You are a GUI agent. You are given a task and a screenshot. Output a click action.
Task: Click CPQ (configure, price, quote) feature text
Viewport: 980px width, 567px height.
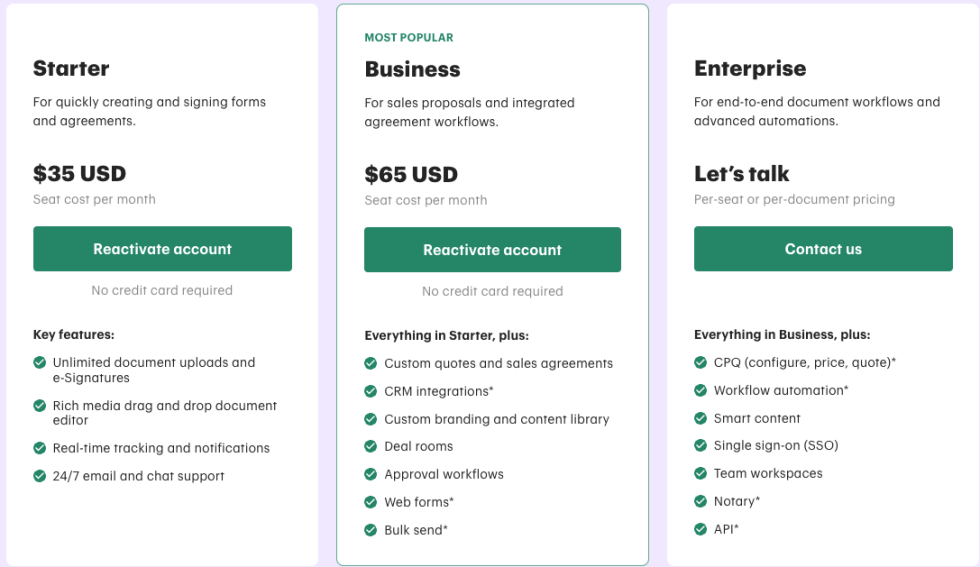(805, 363)
